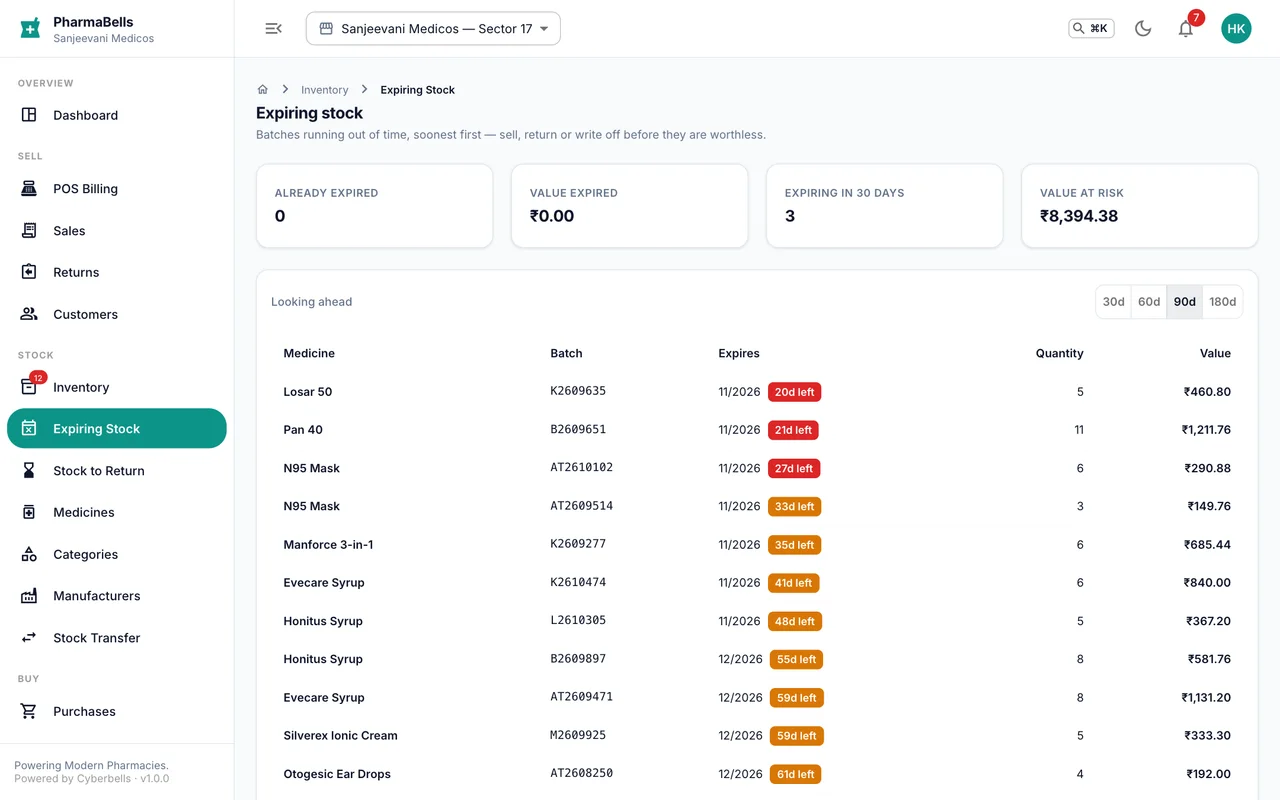This screenshot has height=800, width=1280.
Task: Open the Losar 50 batch row
Action: click(757, 392)
